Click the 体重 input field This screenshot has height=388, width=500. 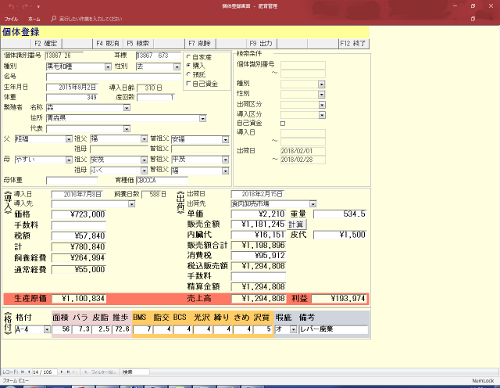[x=72, y=97]
